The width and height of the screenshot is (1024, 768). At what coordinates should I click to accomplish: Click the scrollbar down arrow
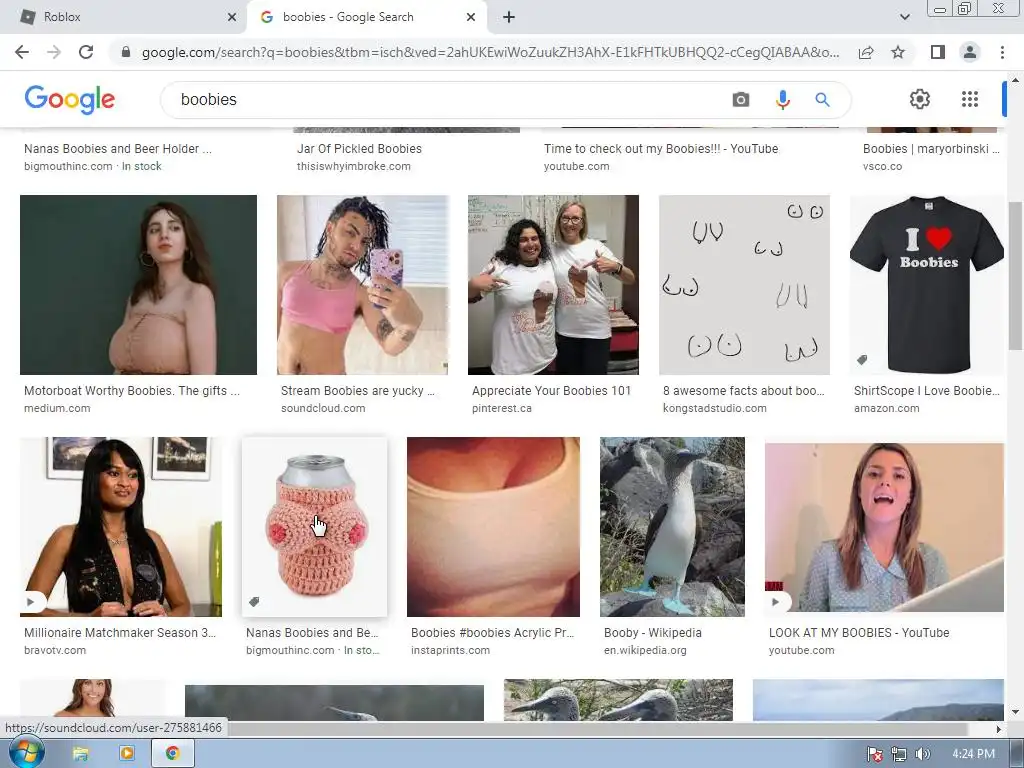tap(1015, 712)
